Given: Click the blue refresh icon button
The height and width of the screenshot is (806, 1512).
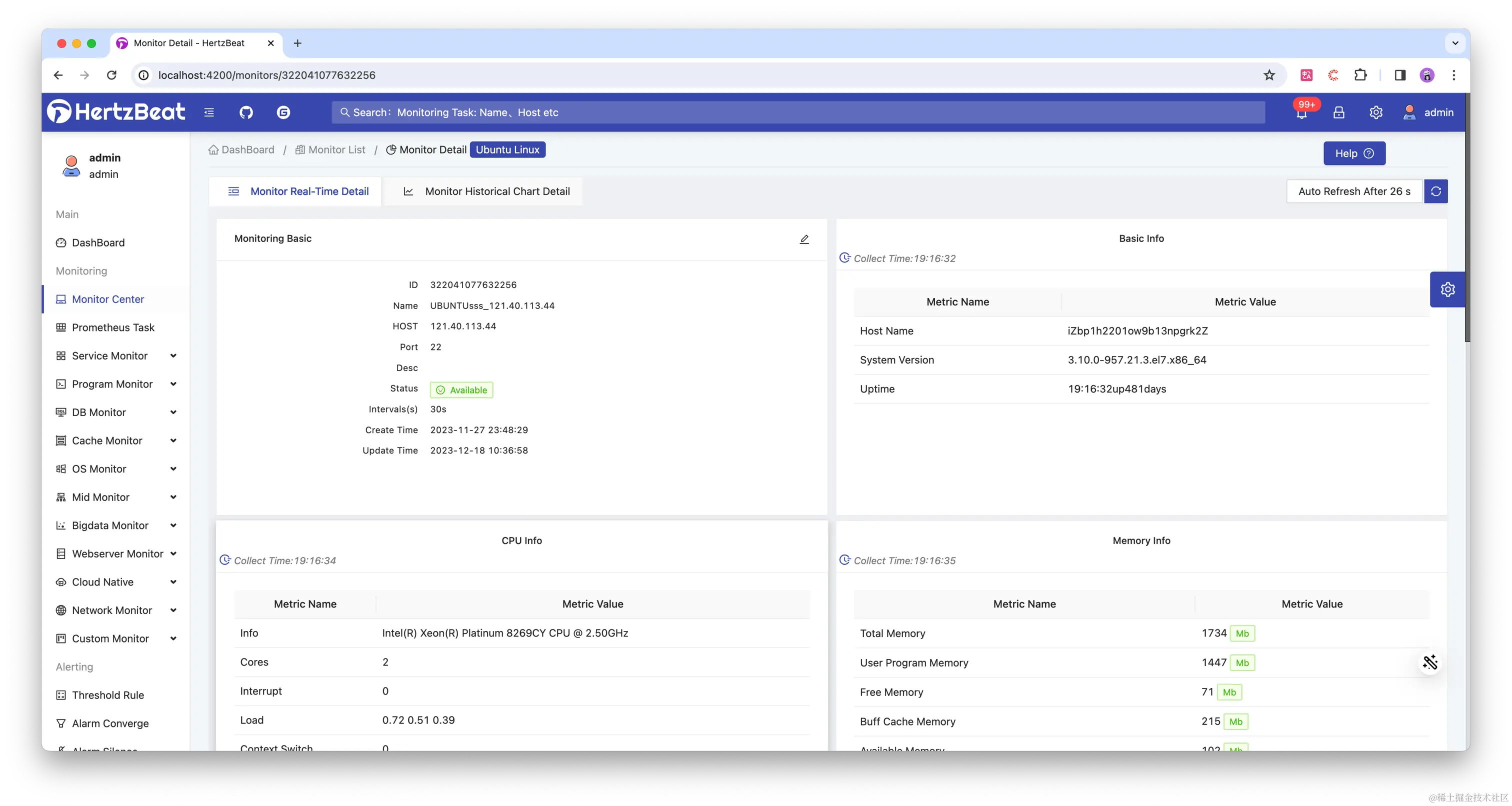Looking at the screenshot, I should (x=1435, y=191).
